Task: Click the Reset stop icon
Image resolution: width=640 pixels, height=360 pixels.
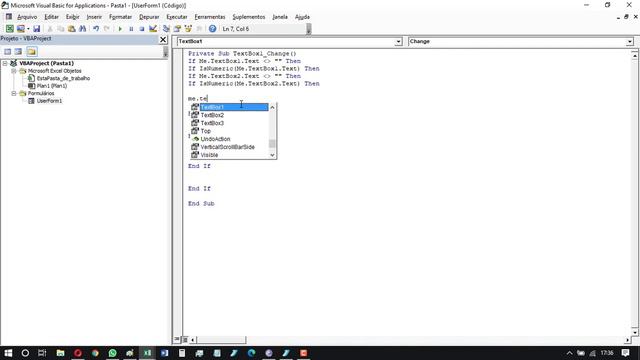Action: pos(142,29)
